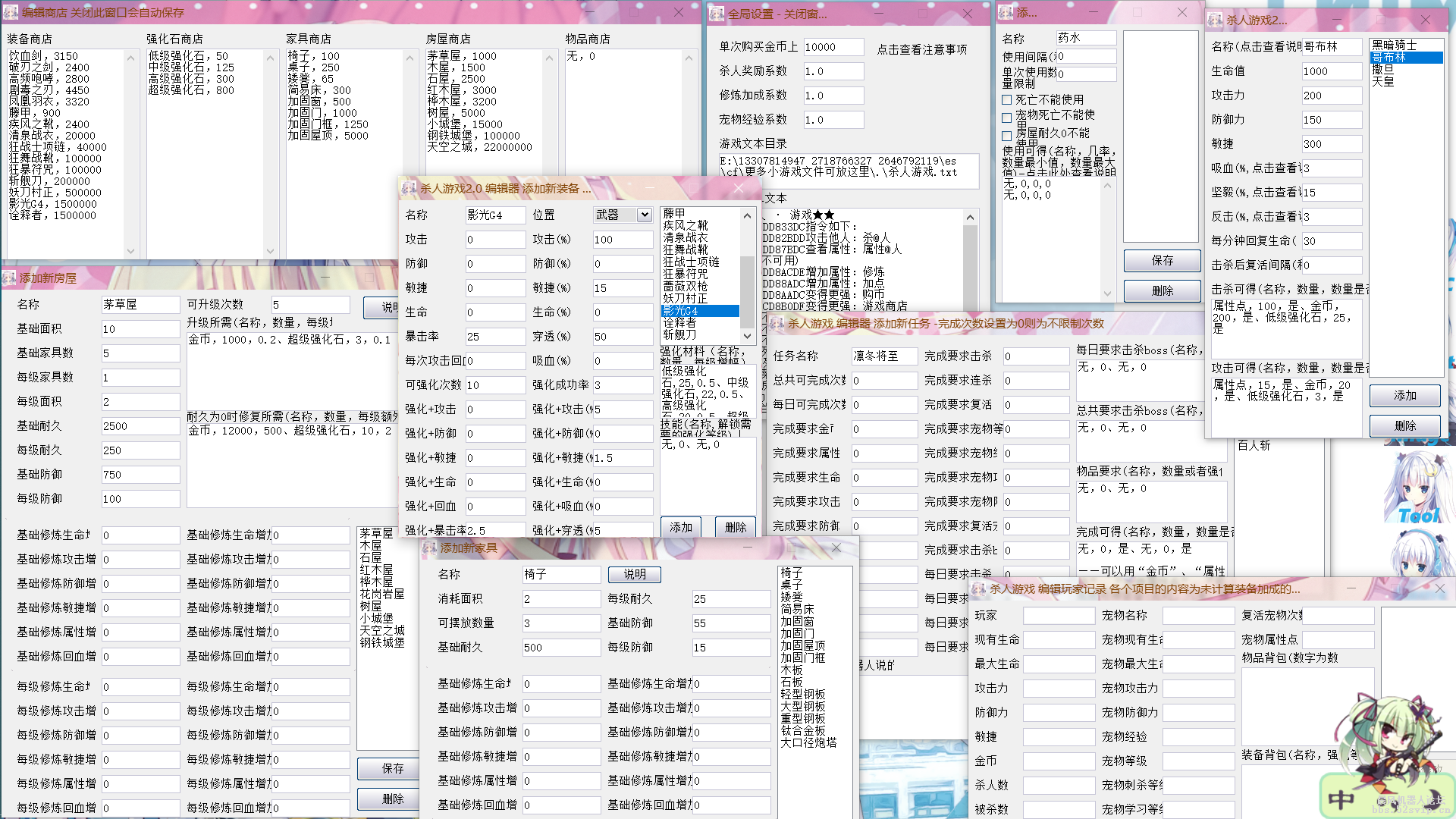Click the 添加新家具 window title icon

(428, 548)
